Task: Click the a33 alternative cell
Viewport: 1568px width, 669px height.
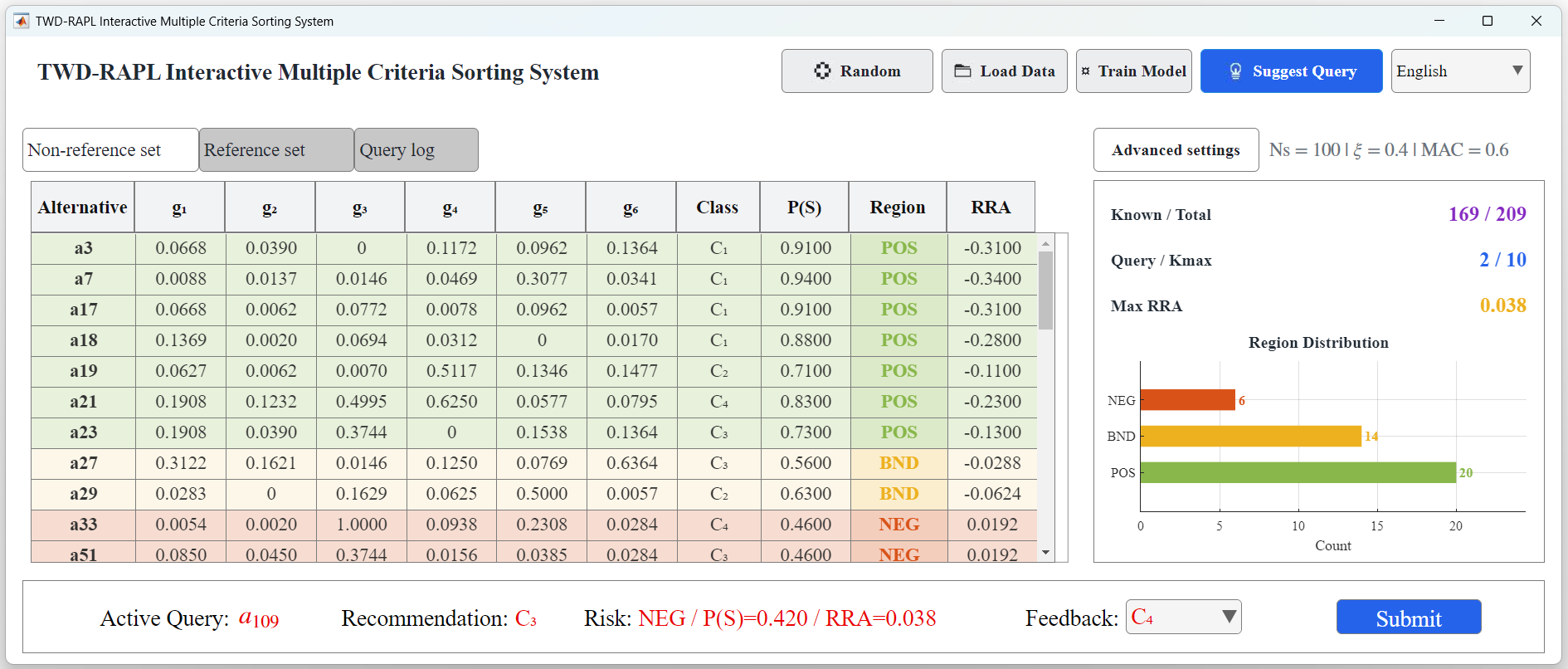Action: (84, 525)
